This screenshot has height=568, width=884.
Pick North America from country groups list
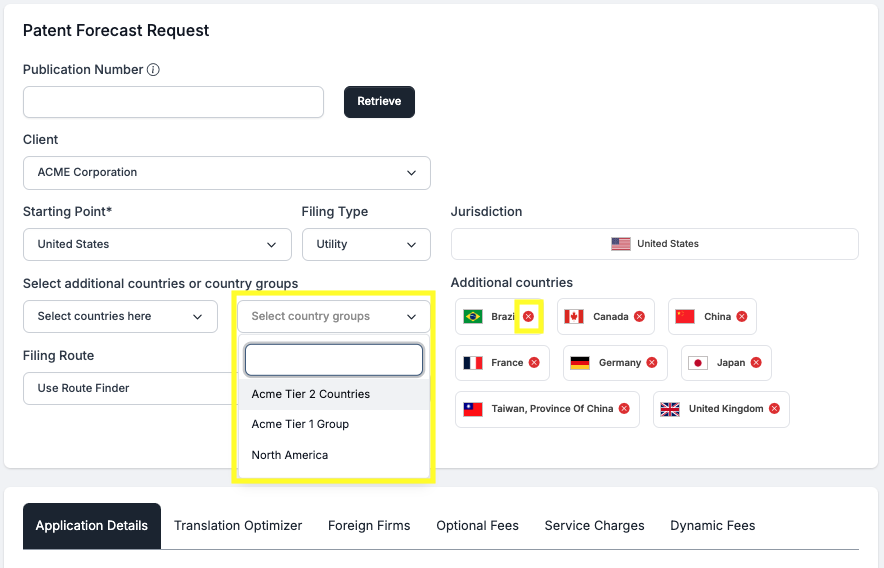[290, 455]
